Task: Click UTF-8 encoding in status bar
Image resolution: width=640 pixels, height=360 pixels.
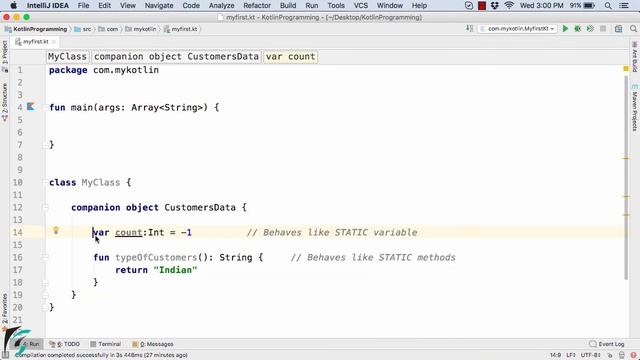Action: 590,355
